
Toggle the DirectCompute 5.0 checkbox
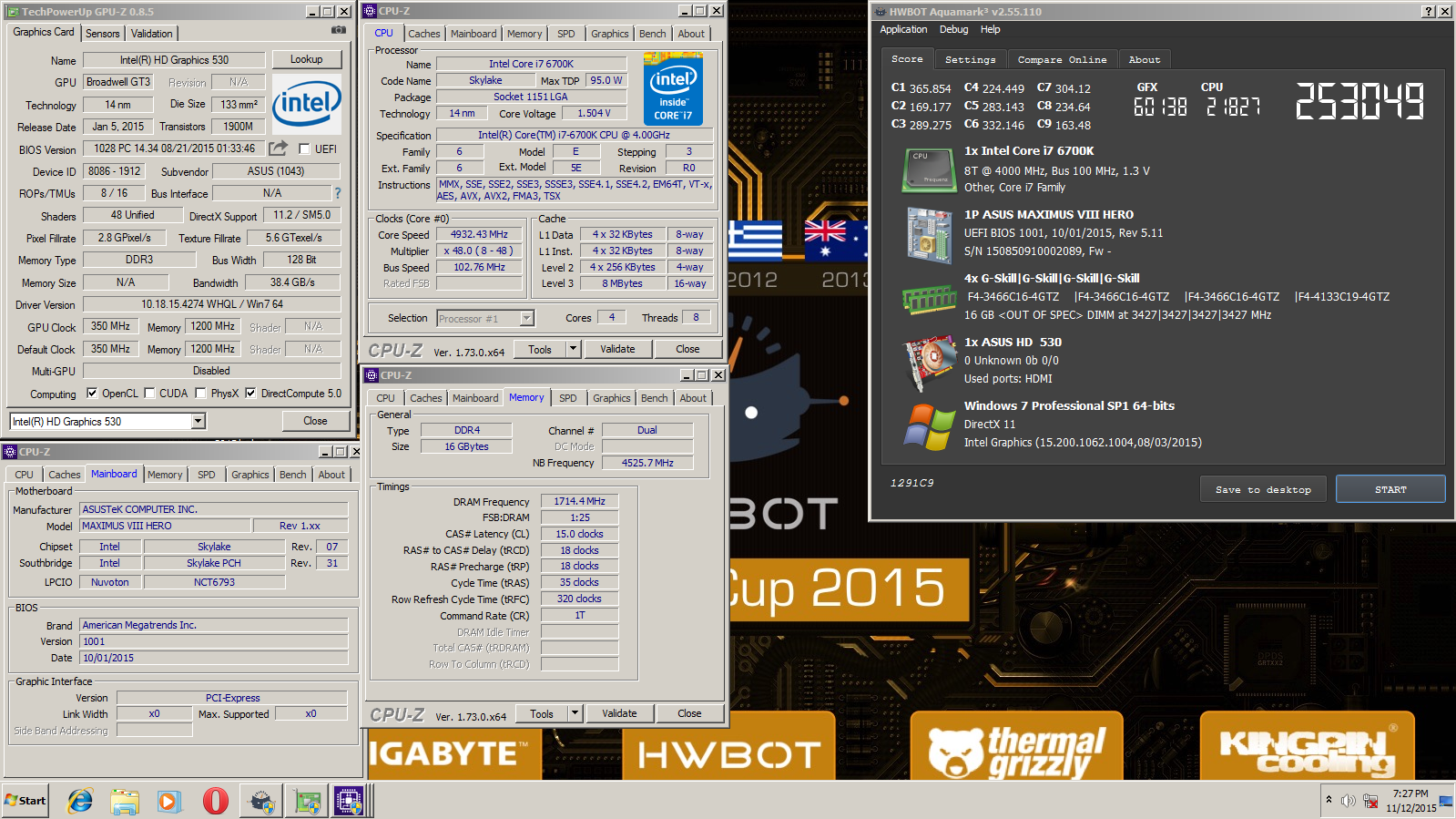point(250,394)
